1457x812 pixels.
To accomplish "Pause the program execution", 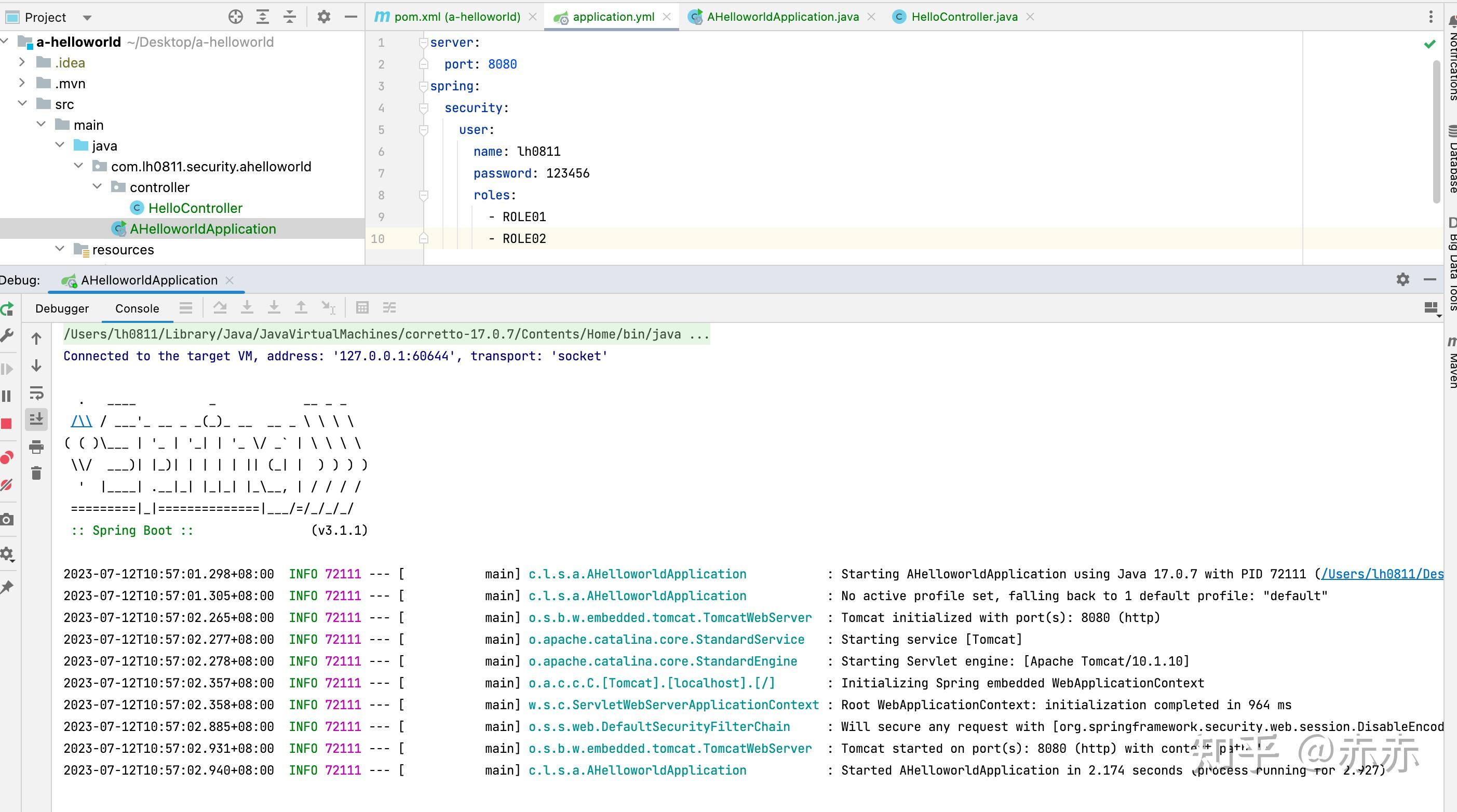I will pos(7,396).
